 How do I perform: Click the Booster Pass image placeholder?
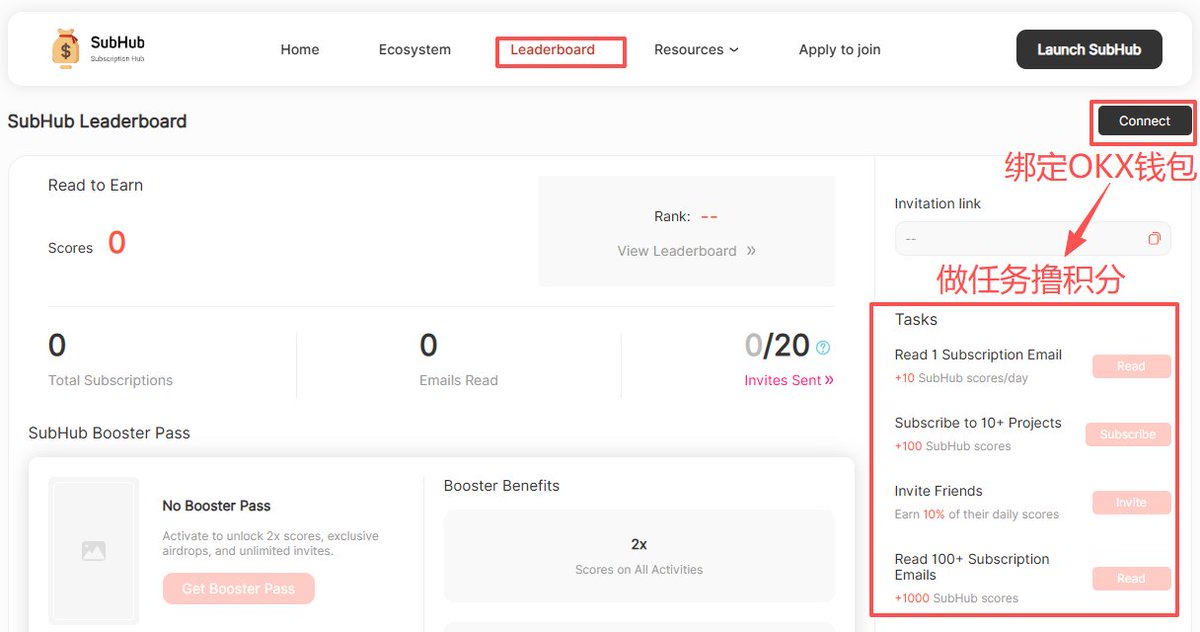click(x=94, y=551)
